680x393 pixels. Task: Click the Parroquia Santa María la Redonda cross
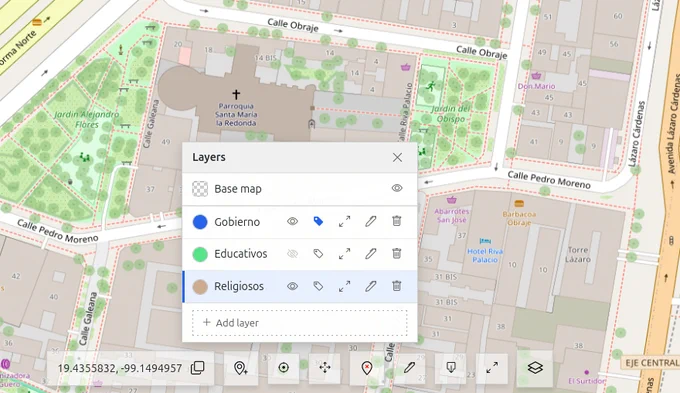[x=236, y=94]
